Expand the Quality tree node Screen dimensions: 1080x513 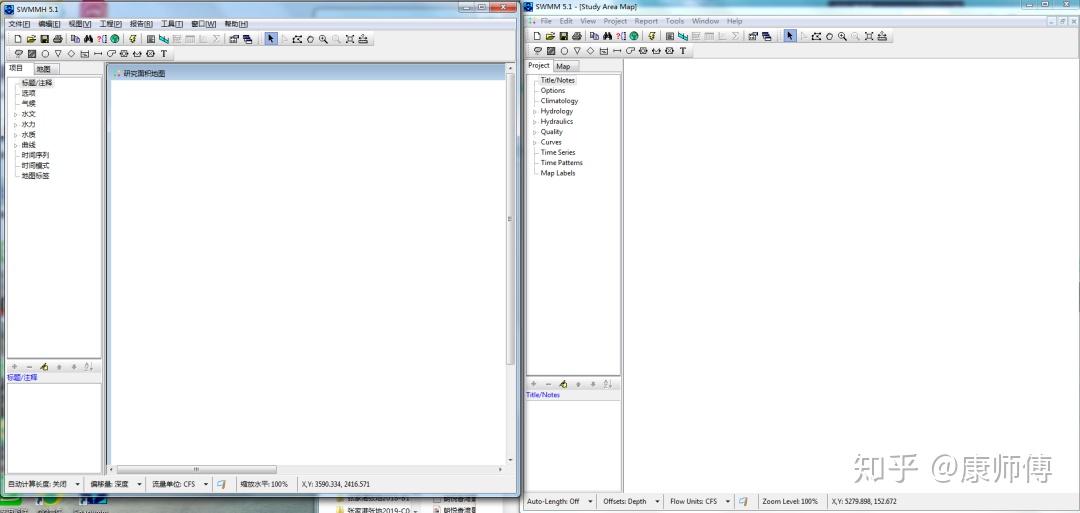pos(534,132)
